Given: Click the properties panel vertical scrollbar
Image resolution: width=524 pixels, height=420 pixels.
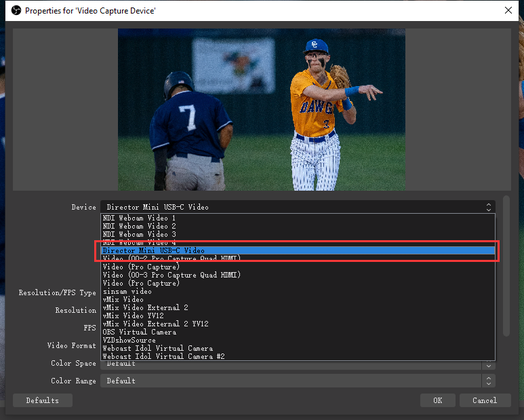Looking at the screenshot, I should pyautogui.click(x=506, y=266).
